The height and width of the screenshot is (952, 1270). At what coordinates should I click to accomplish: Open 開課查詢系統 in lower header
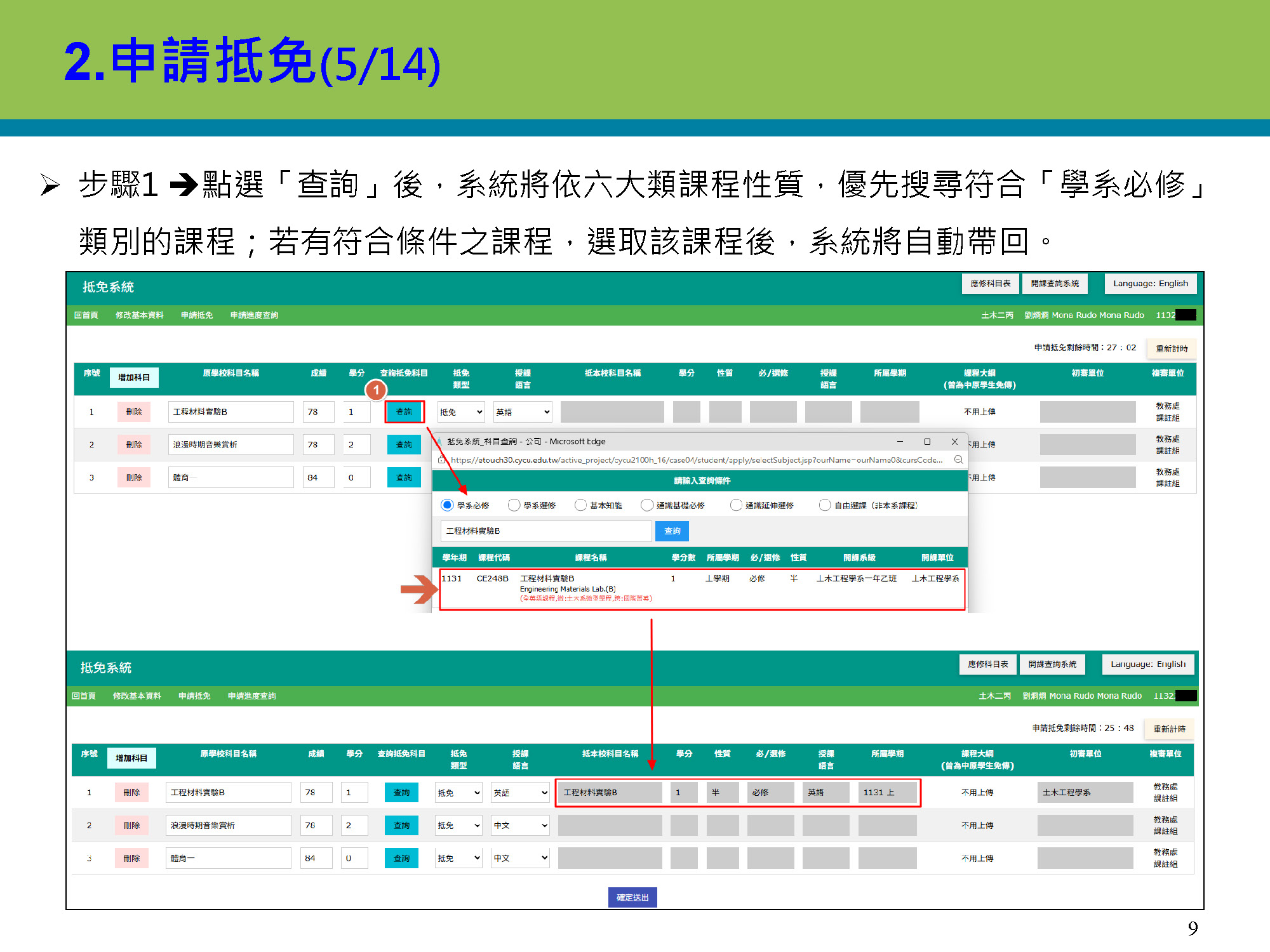[1052, 664]
